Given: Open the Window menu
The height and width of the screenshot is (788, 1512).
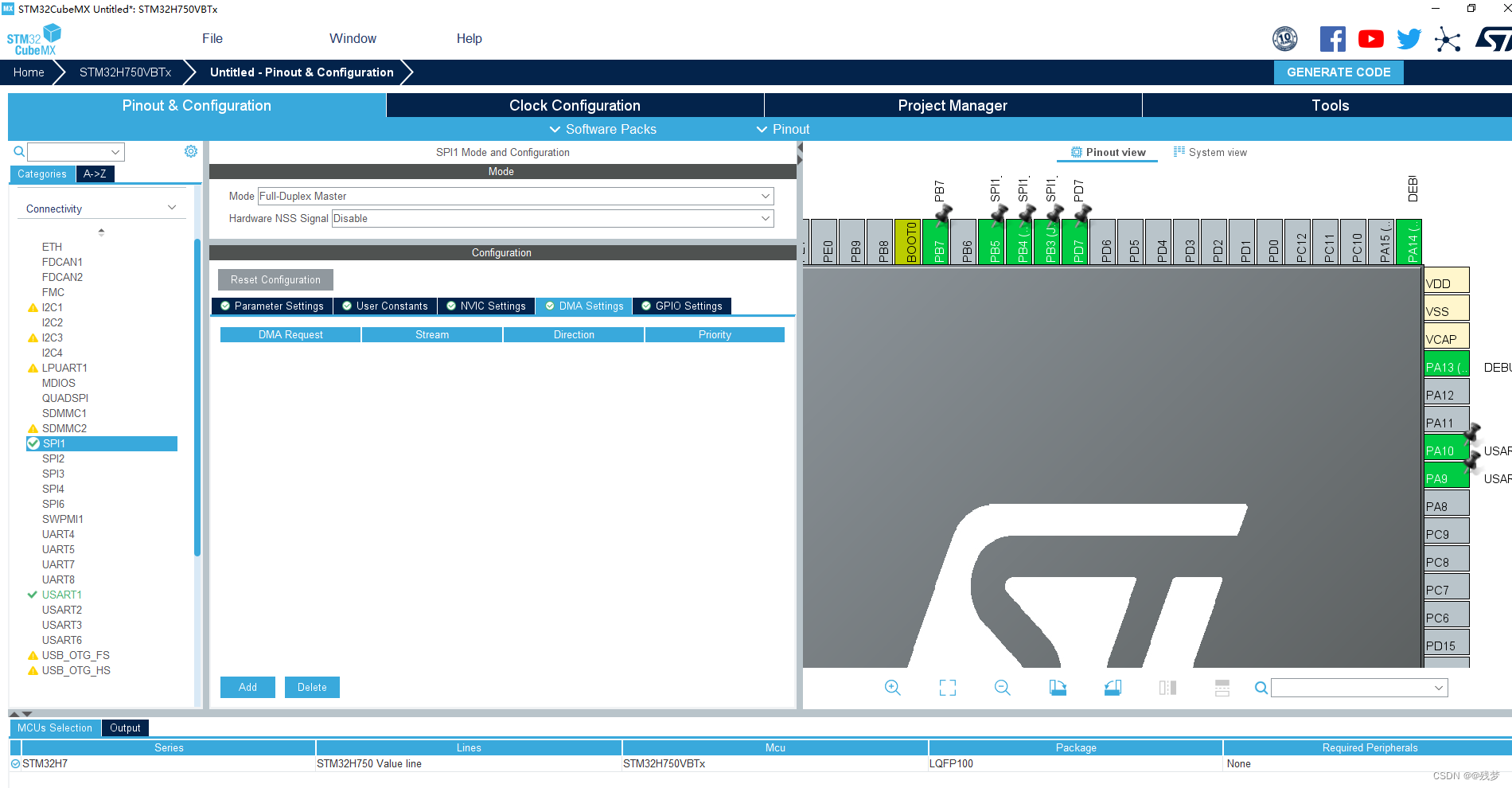Looking at the screenshot, I should (353, 38).
